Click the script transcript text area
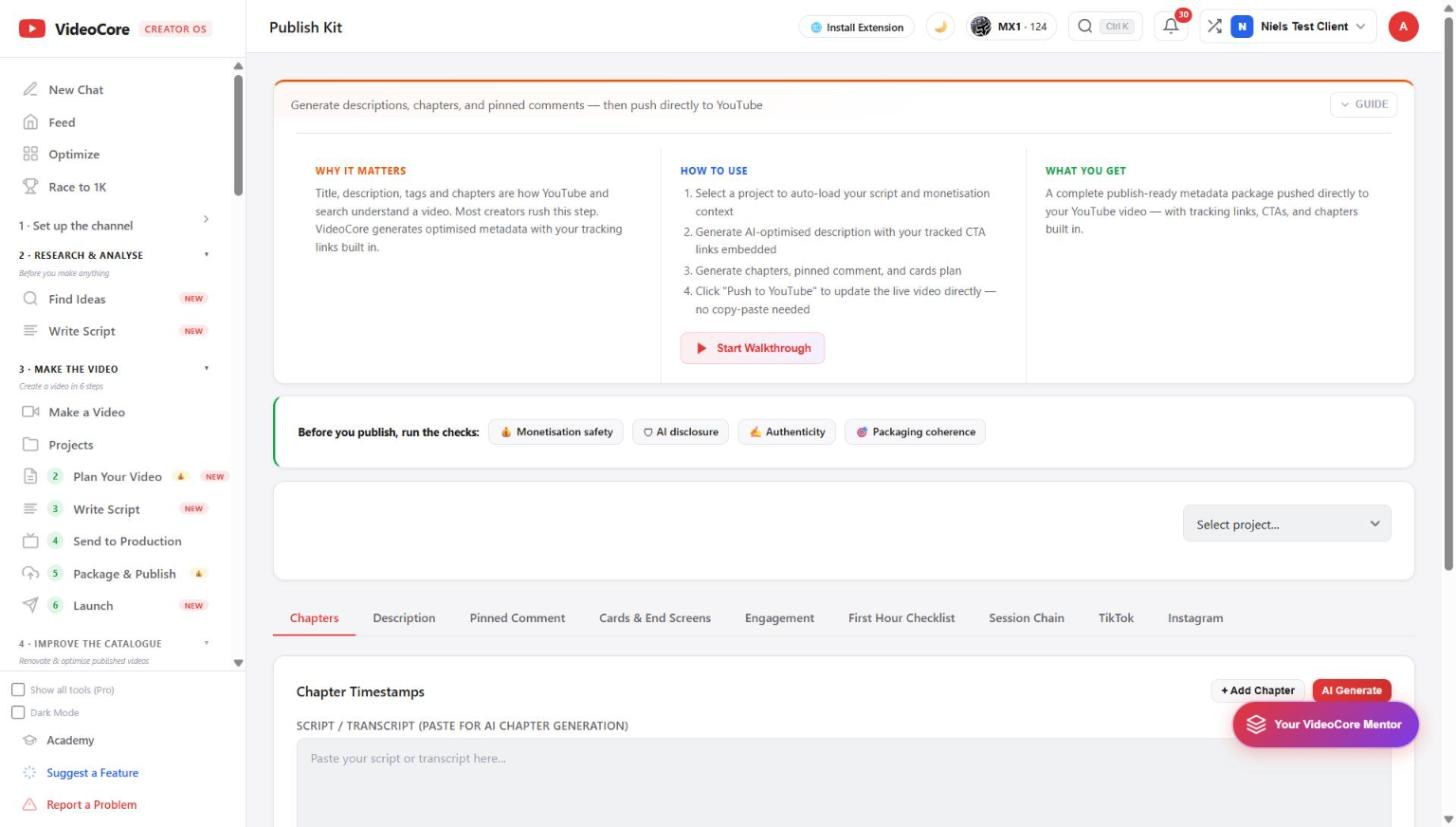The height and width of the screenshot is (827, 1456). 843,783
